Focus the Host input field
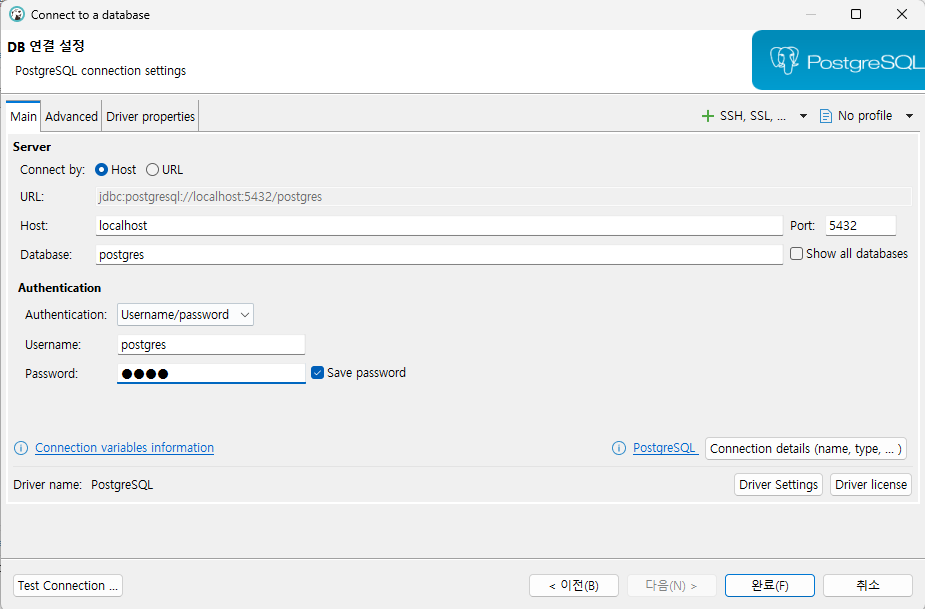The width and height of the screenshot is (925, 609). 439,225
